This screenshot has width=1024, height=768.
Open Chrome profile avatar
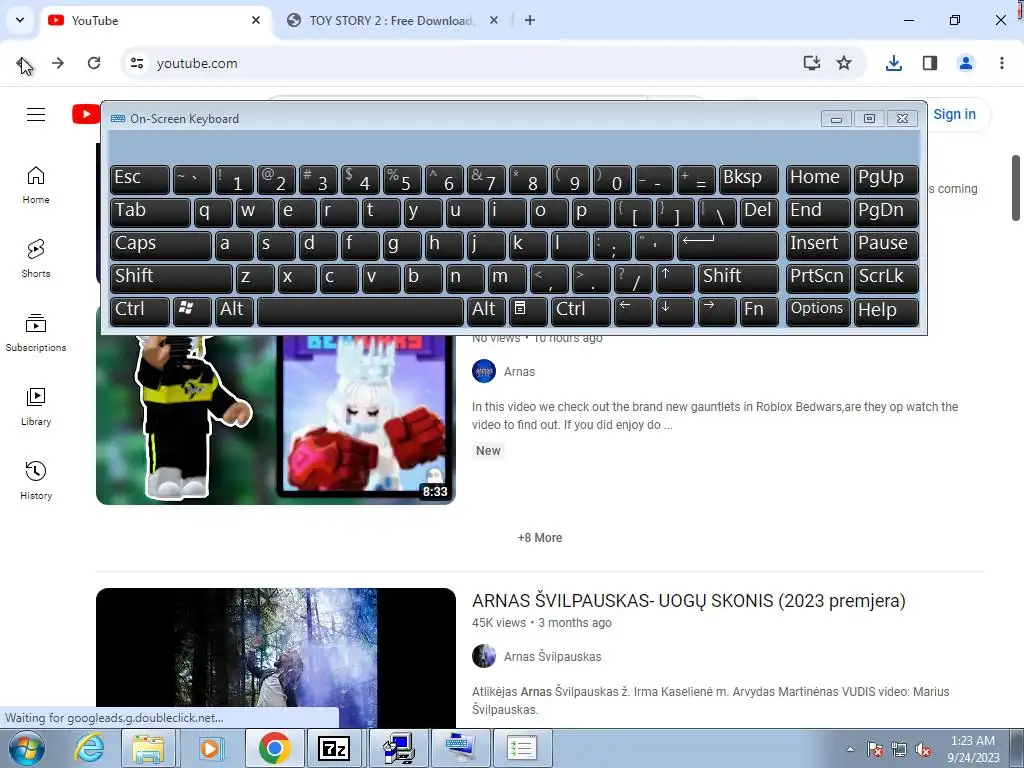coord(965,63)
